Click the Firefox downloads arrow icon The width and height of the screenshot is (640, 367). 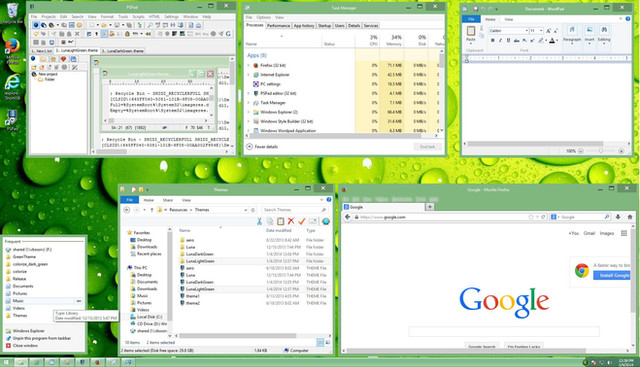pos(618,217)
